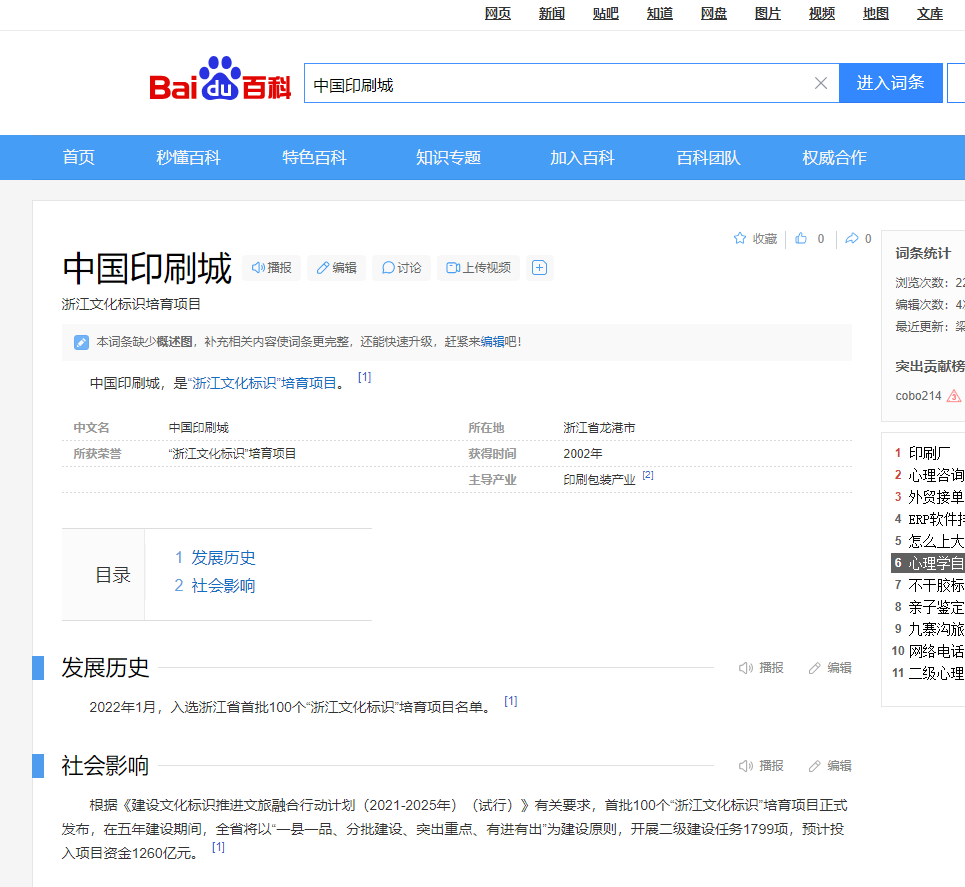Click the 收藏 star icon

click(x=740, y=238)
